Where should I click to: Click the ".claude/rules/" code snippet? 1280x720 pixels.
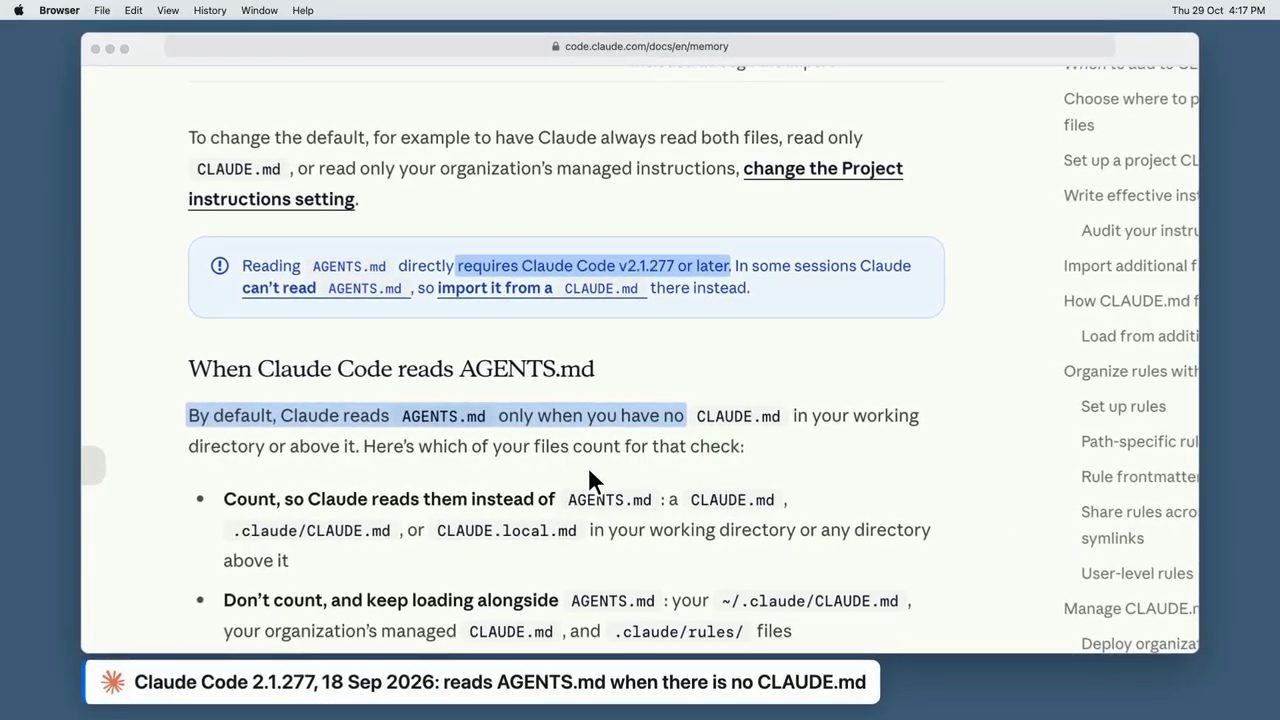click(x=679, y=631)
